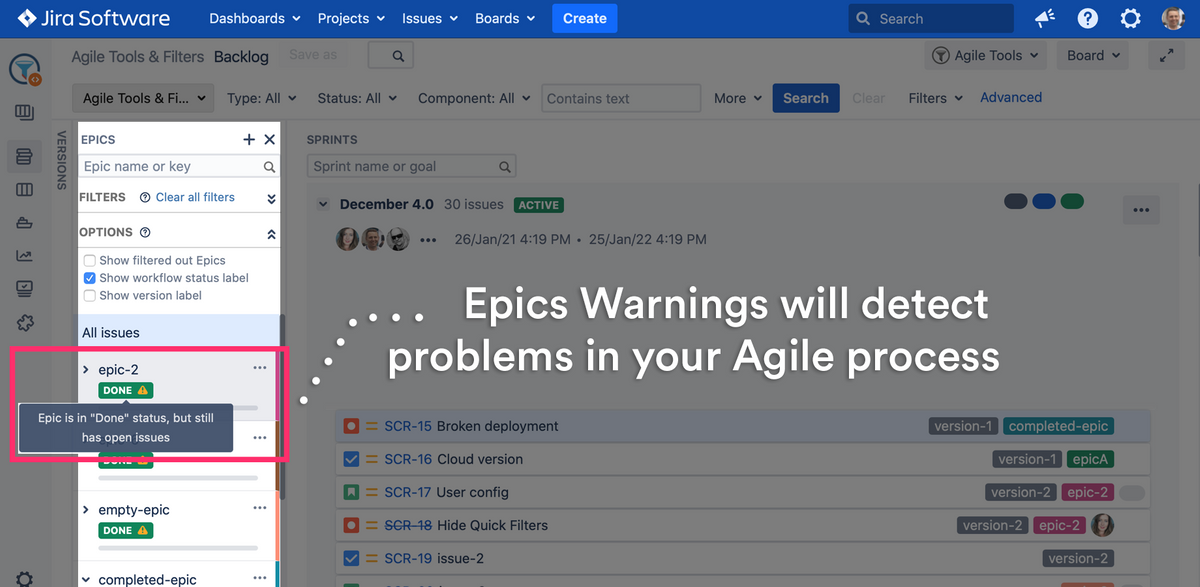Open the Reports chart icon in sidebar
1200x587 pixels.
click(25, 256)
